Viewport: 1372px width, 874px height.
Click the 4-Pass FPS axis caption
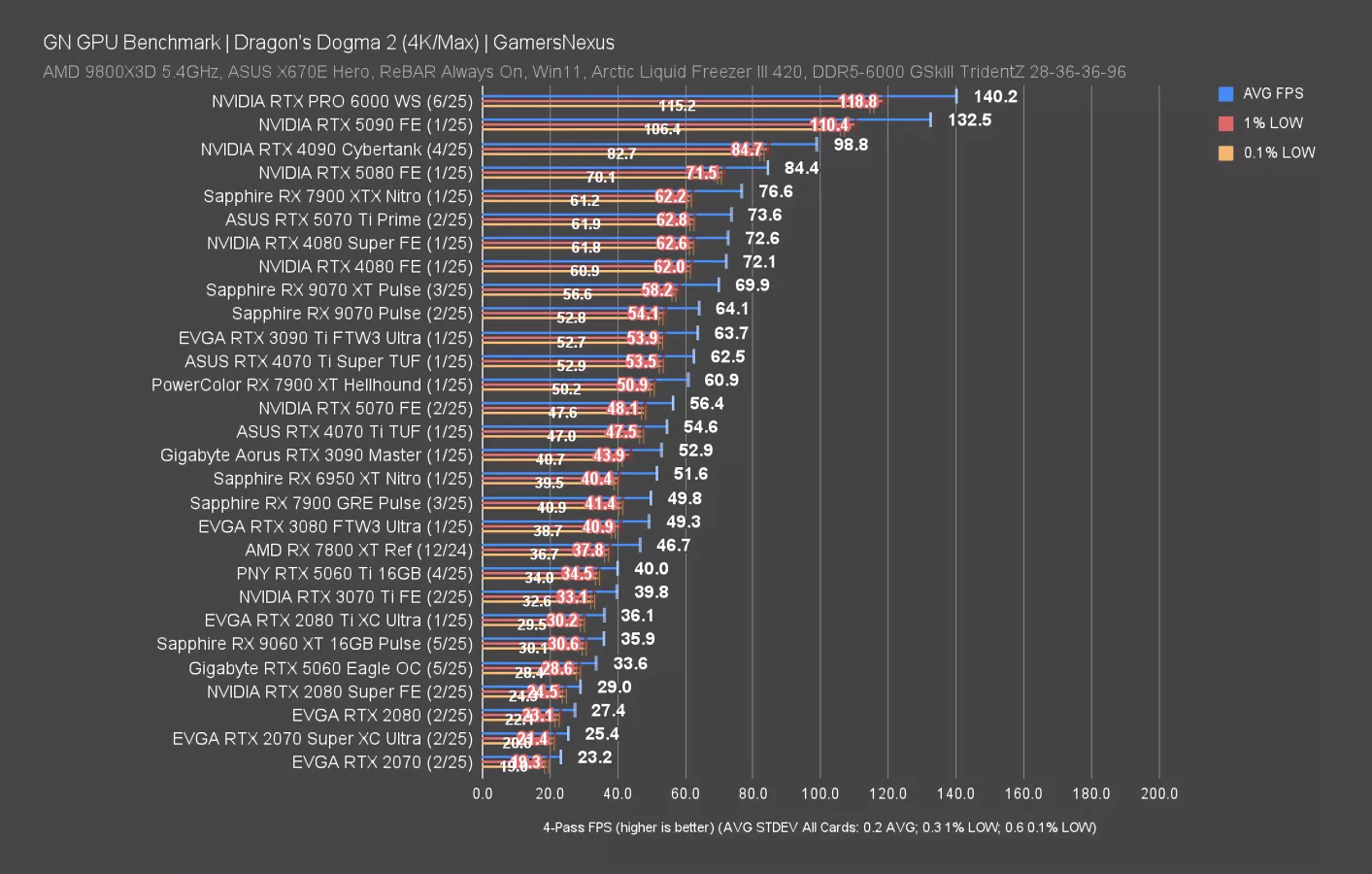819,827
